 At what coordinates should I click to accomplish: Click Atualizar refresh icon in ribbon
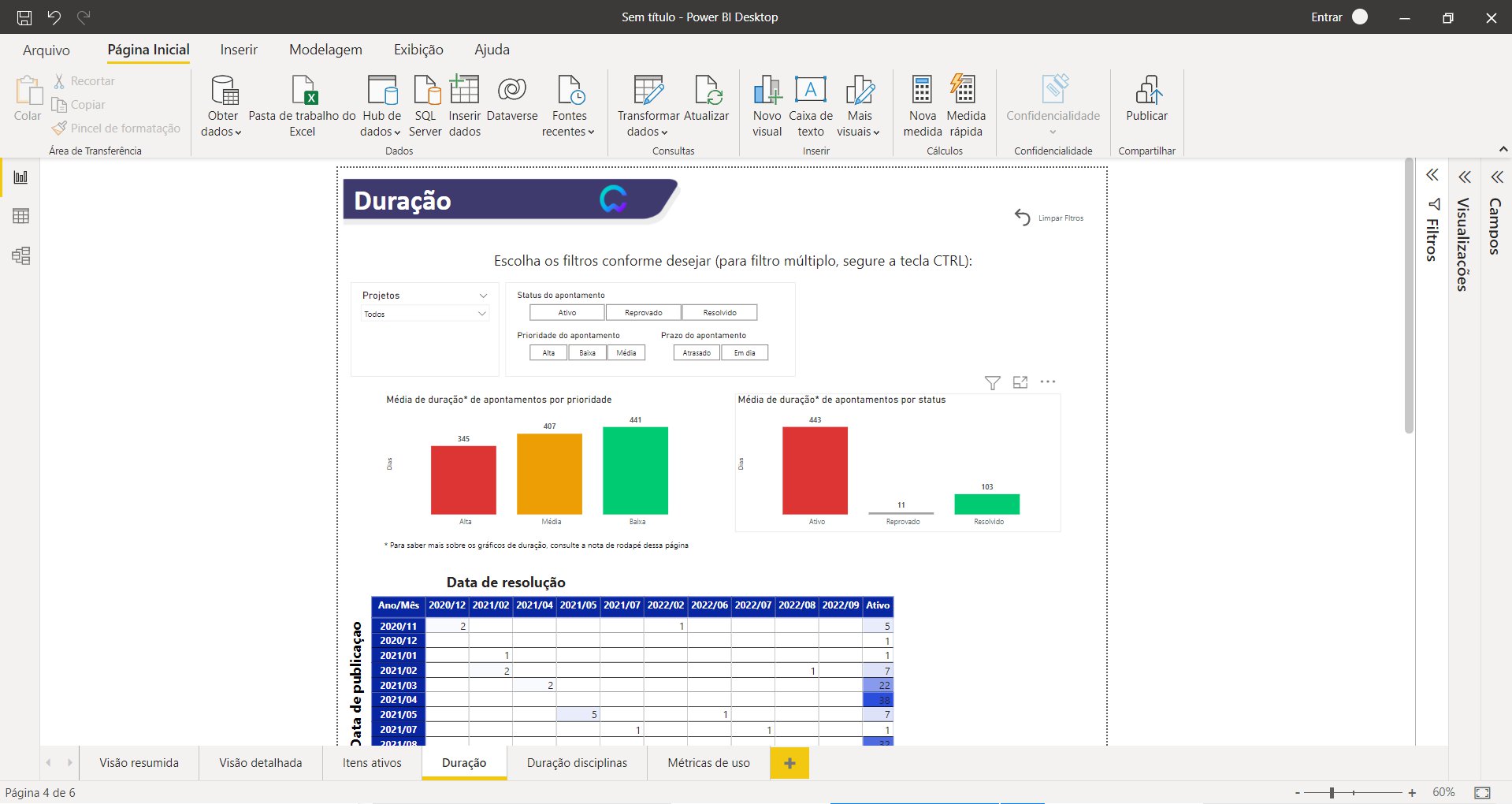tap(707, 91)
